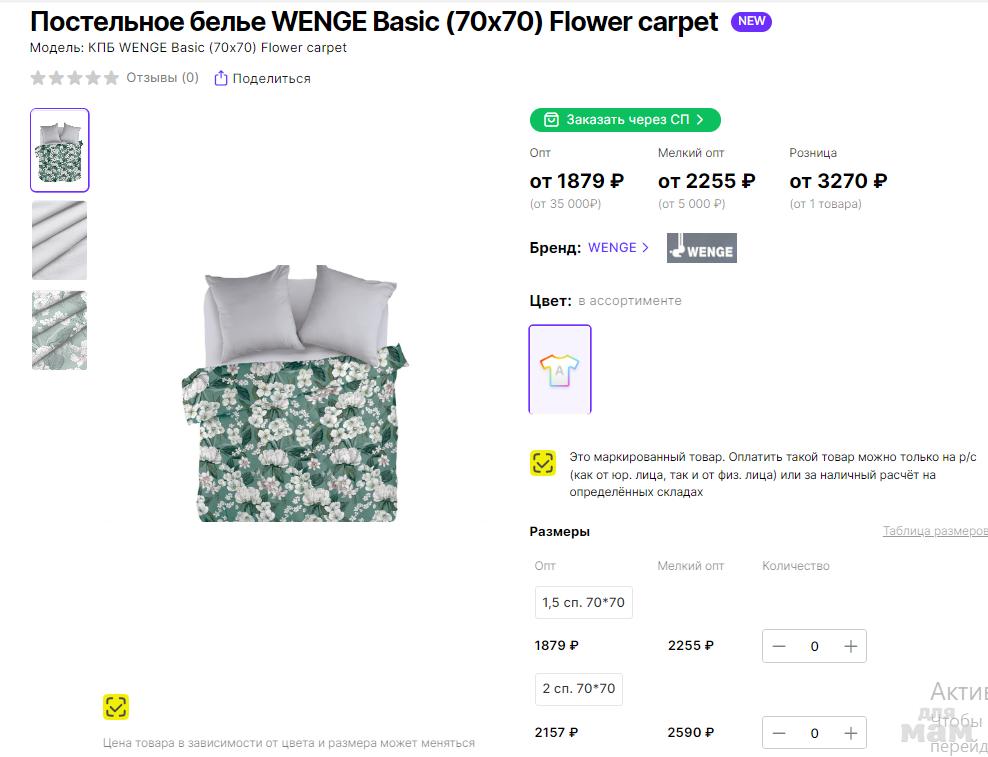Click the rating stars
The image size is (988, 757).
[75, 78]
